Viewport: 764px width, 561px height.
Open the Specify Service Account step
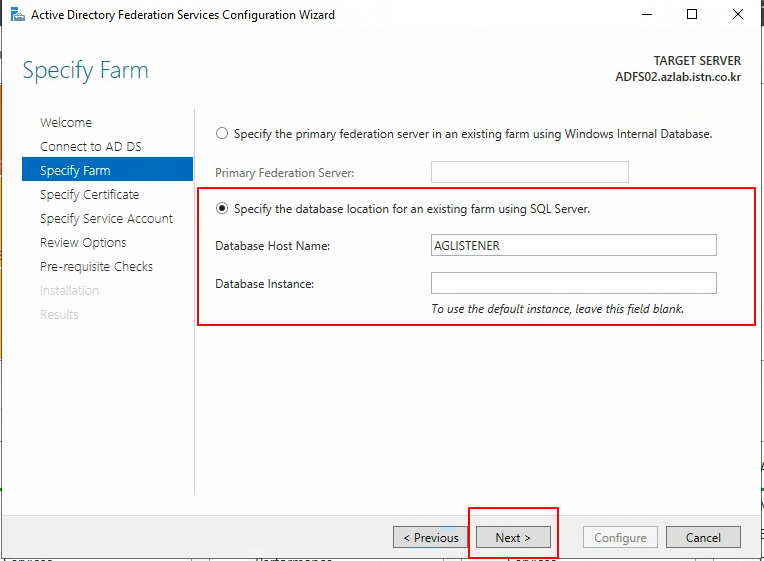[x=106, y=218]
